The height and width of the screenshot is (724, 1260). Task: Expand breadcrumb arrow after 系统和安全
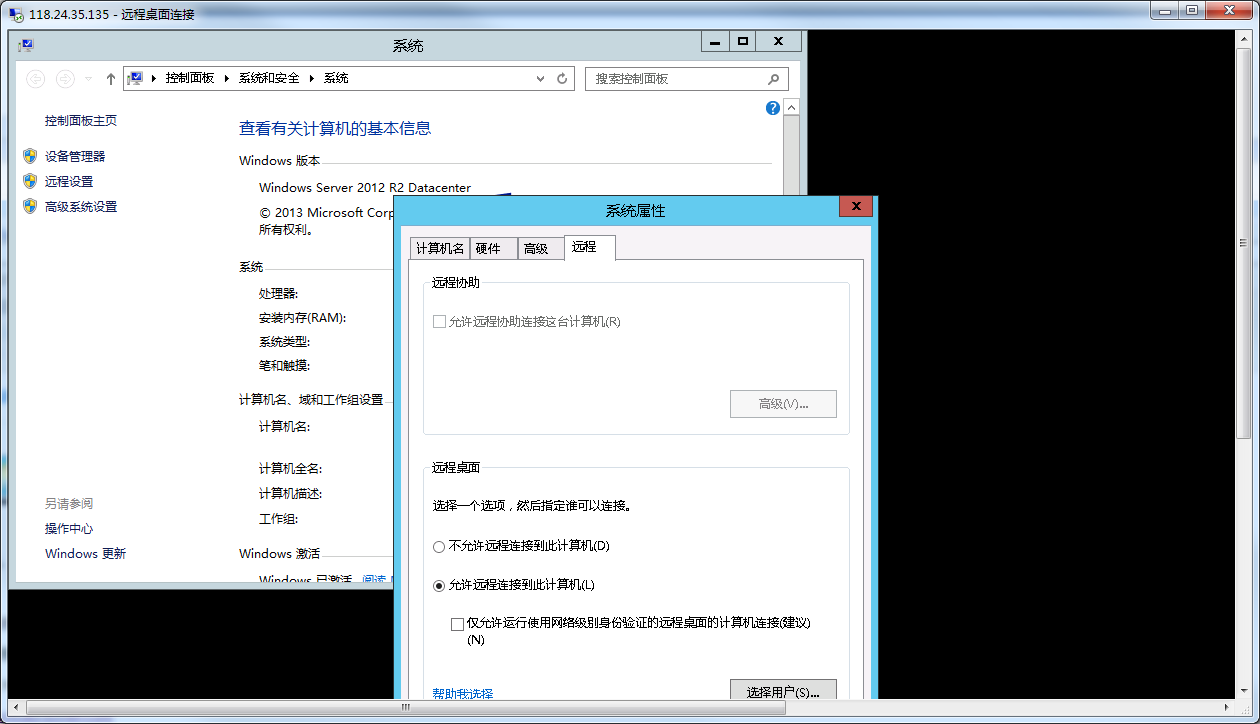311,78
